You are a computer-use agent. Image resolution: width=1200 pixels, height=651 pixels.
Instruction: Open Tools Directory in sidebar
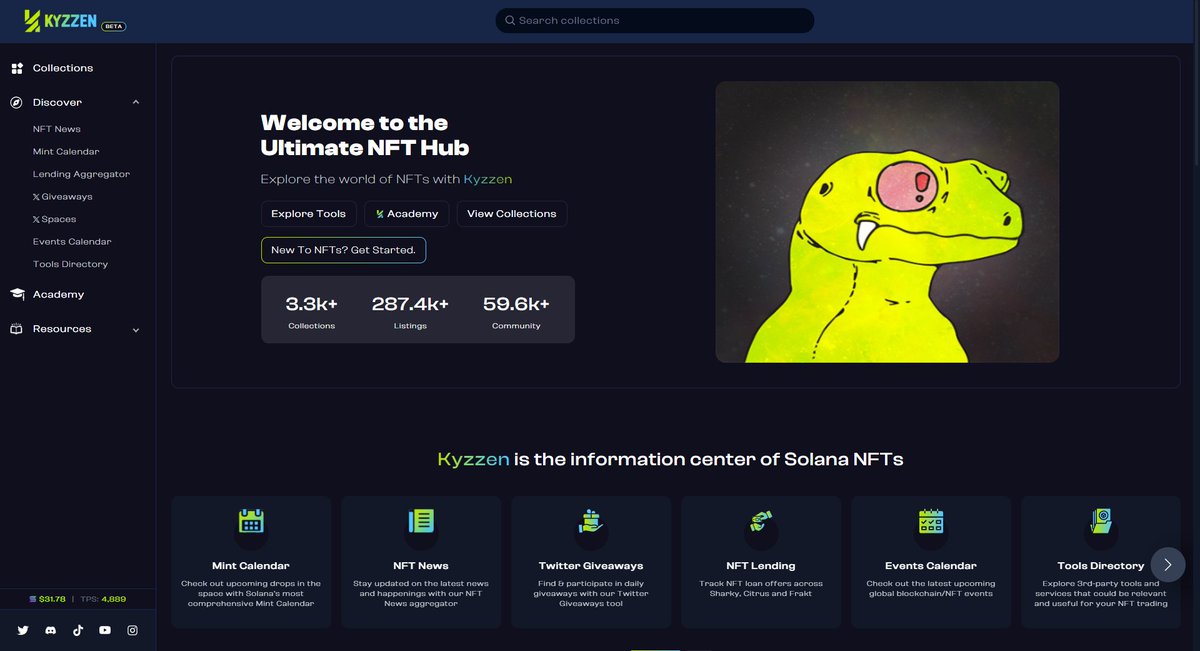[70, 264]
